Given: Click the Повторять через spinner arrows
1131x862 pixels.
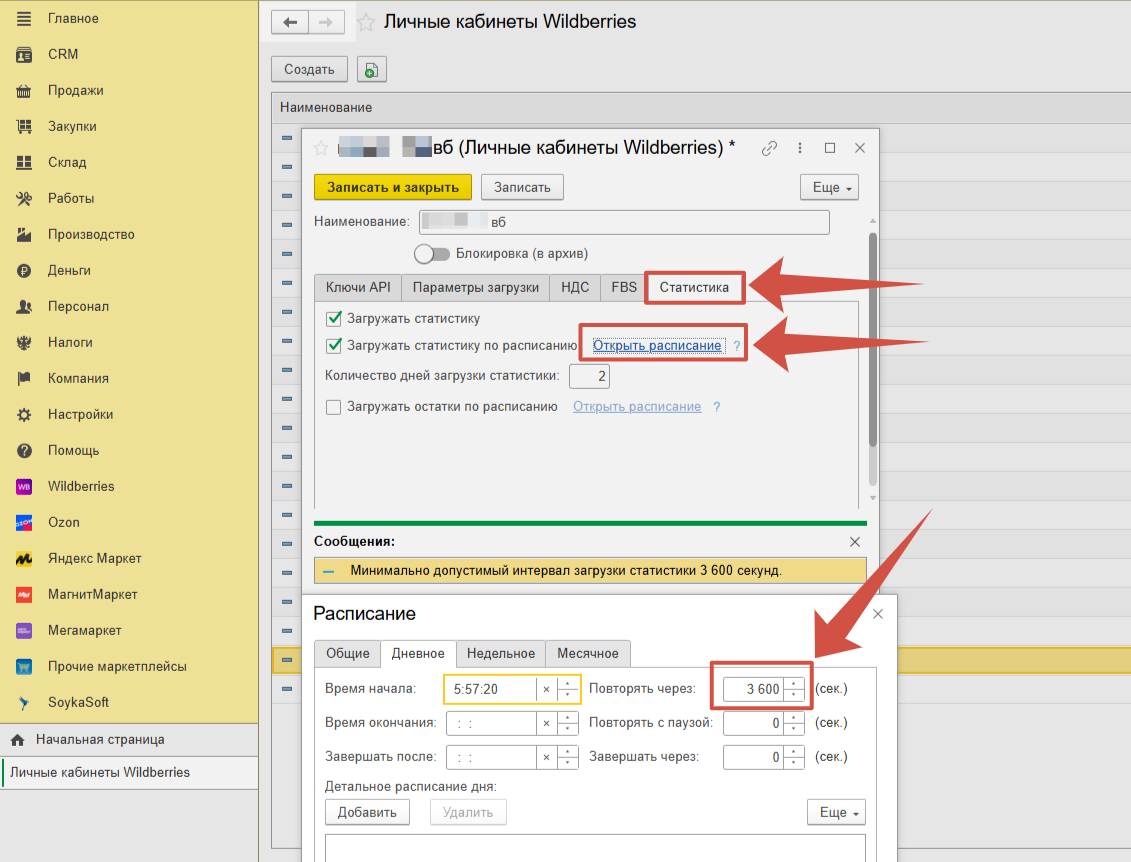Looking at the screenshot, I should [794, 689].
